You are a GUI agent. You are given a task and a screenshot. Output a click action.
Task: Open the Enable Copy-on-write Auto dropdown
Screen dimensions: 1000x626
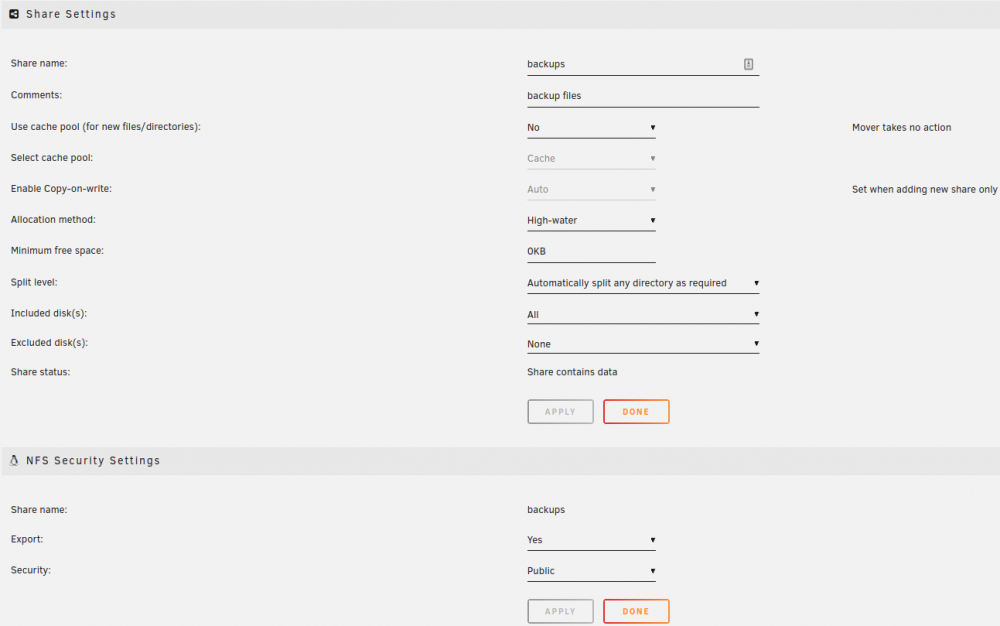pyautogui.click(x=591, y=189)
